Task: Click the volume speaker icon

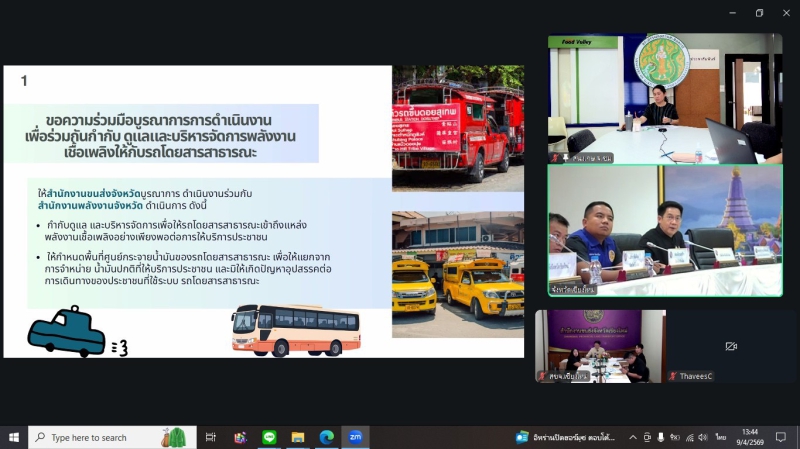Action: tap(703, 437)
